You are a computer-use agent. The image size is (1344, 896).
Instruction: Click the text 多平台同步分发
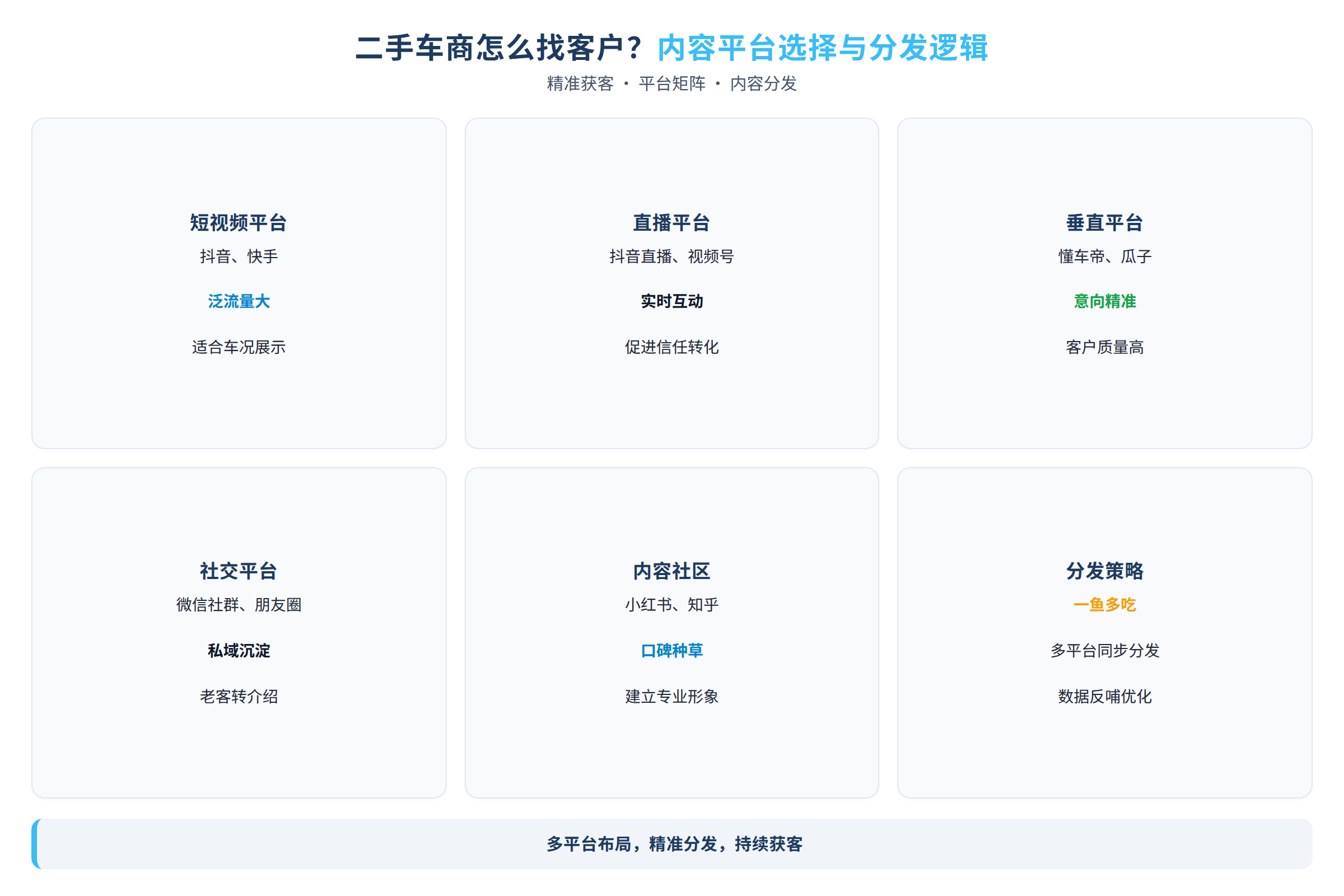coord(1104,650)
